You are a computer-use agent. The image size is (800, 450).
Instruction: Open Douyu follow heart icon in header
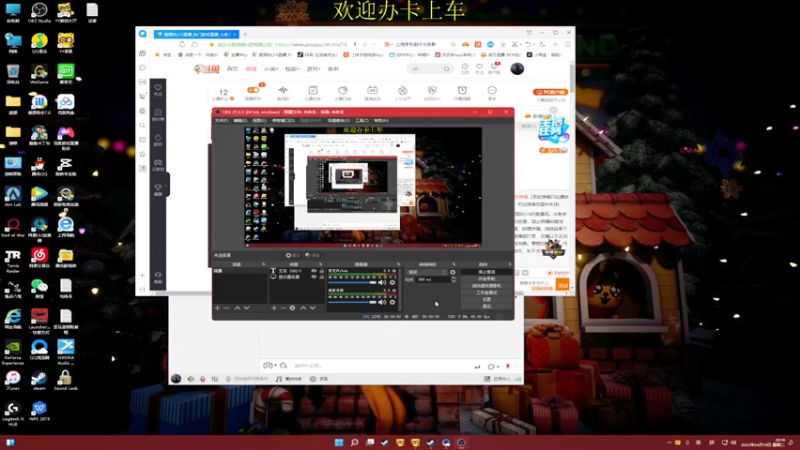pos(479,68)
